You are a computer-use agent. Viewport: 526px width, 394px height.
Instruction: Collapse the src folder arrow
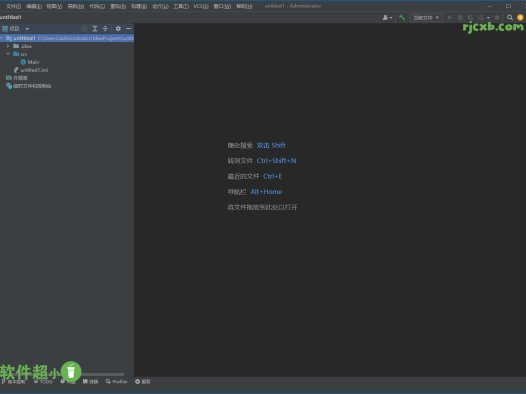8,54
